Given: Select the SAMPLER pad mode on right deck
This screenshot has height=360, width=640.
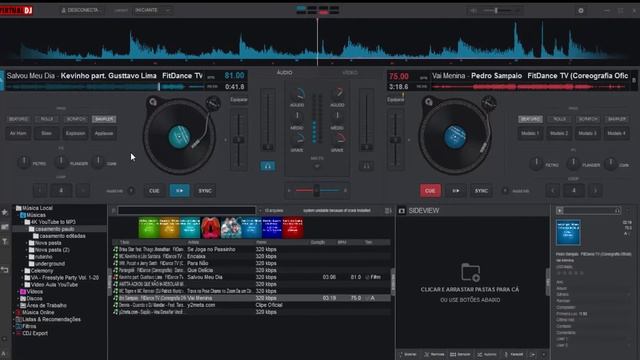Looking at the screenshot, I should (x=617, y=119).
